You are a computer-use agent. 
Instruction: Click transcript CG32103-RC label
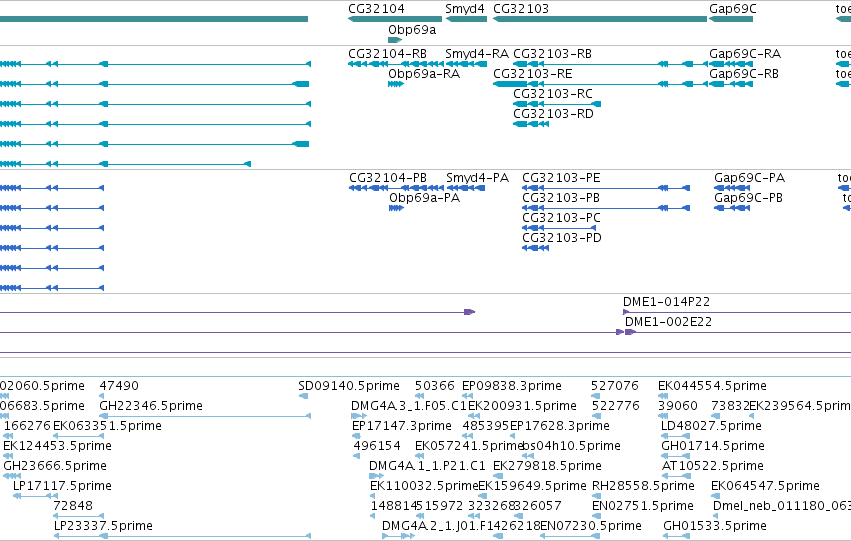click(x=553, y=94)
